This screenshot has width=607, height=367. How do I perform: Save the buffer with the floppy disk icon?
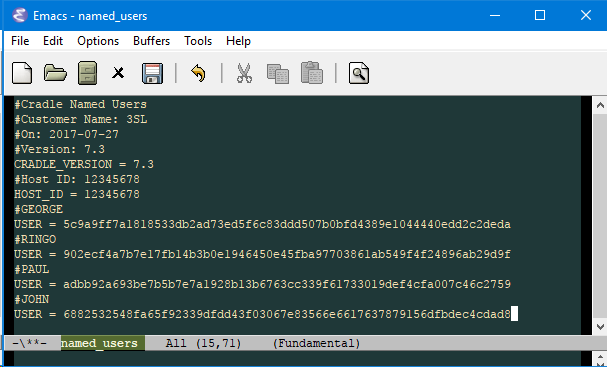(x=153, y=73)
